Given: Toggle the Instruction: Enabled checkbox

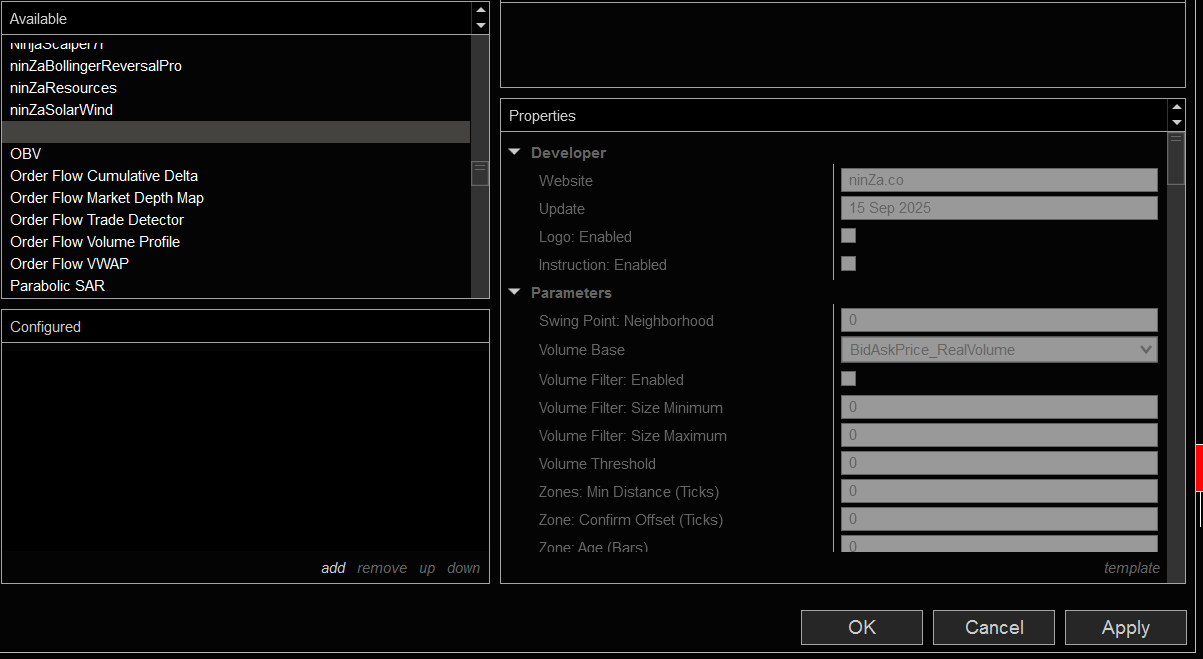Looking at the screenshot, I should point(848,264).
